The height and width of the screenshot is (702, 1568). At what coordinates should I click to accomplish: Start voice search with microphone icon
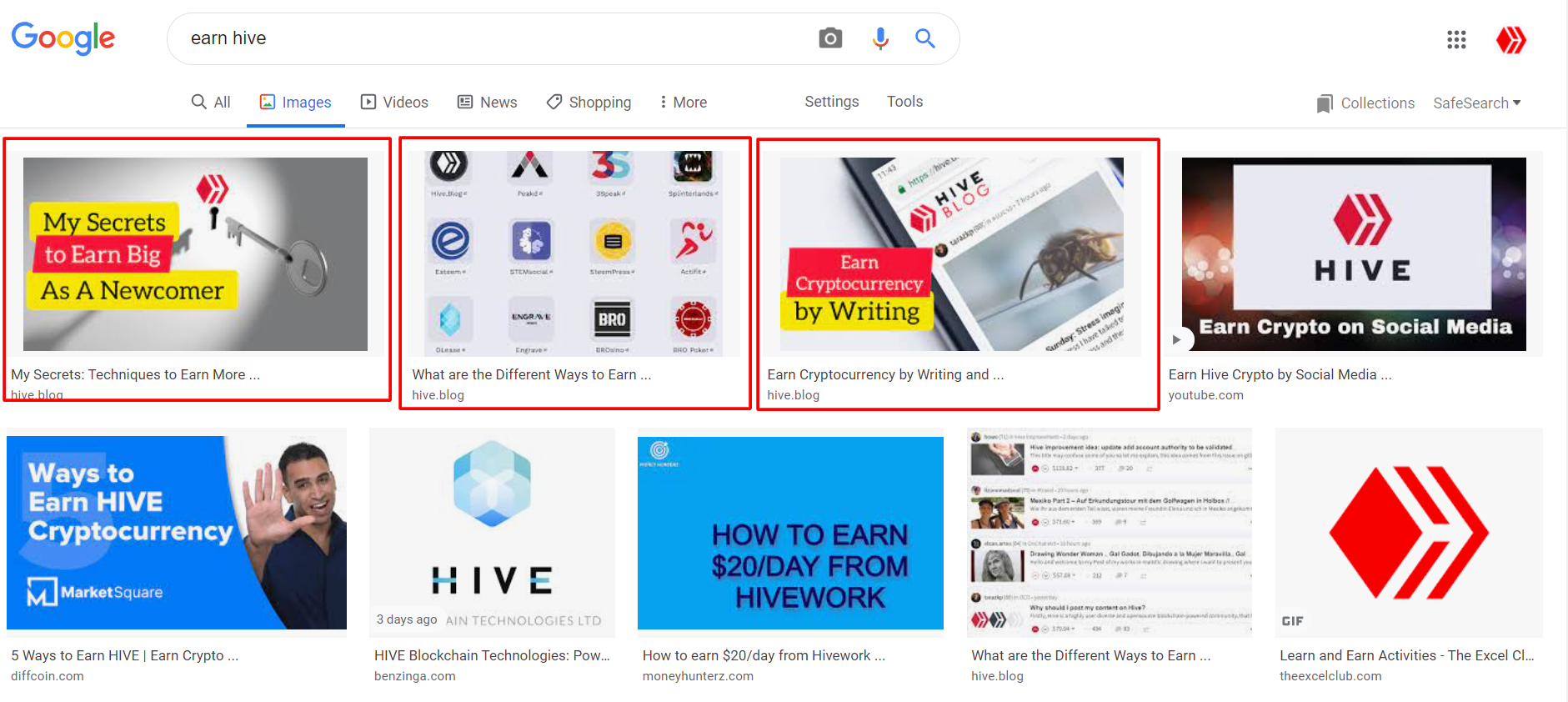(x=880, y=38)
